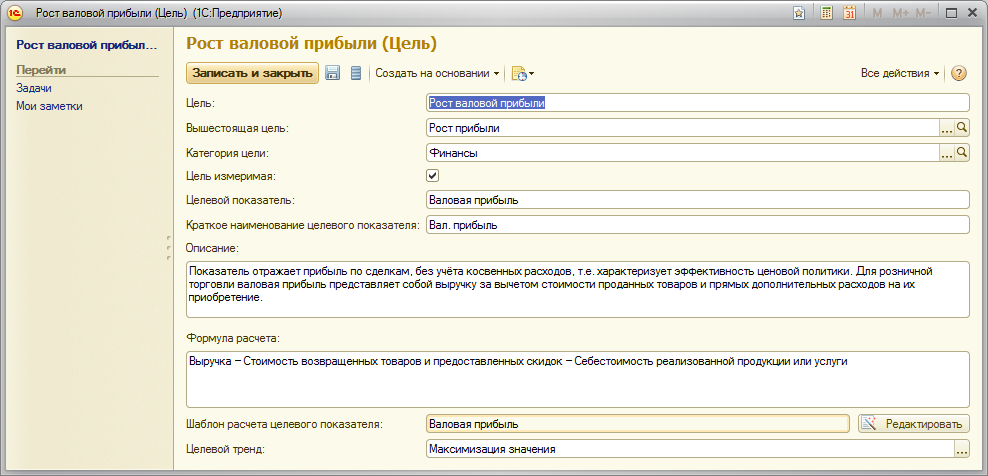Viewport: 988px width, 476px height.
Task: Click the calculator icon in title bar
Action: 826,13
